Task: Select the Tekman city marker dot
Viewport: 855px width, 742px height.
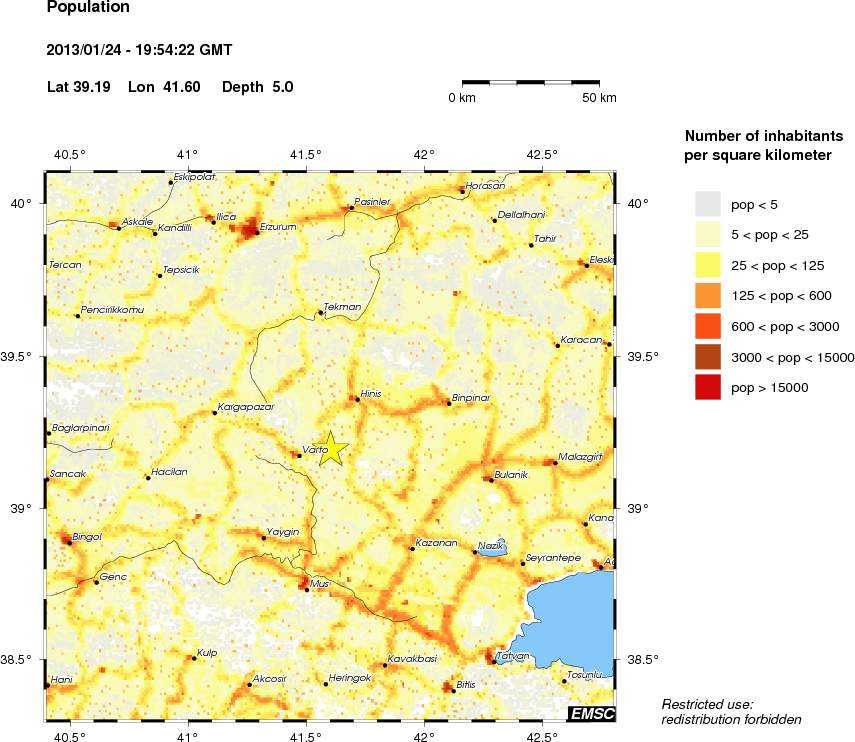Action: 320,313
